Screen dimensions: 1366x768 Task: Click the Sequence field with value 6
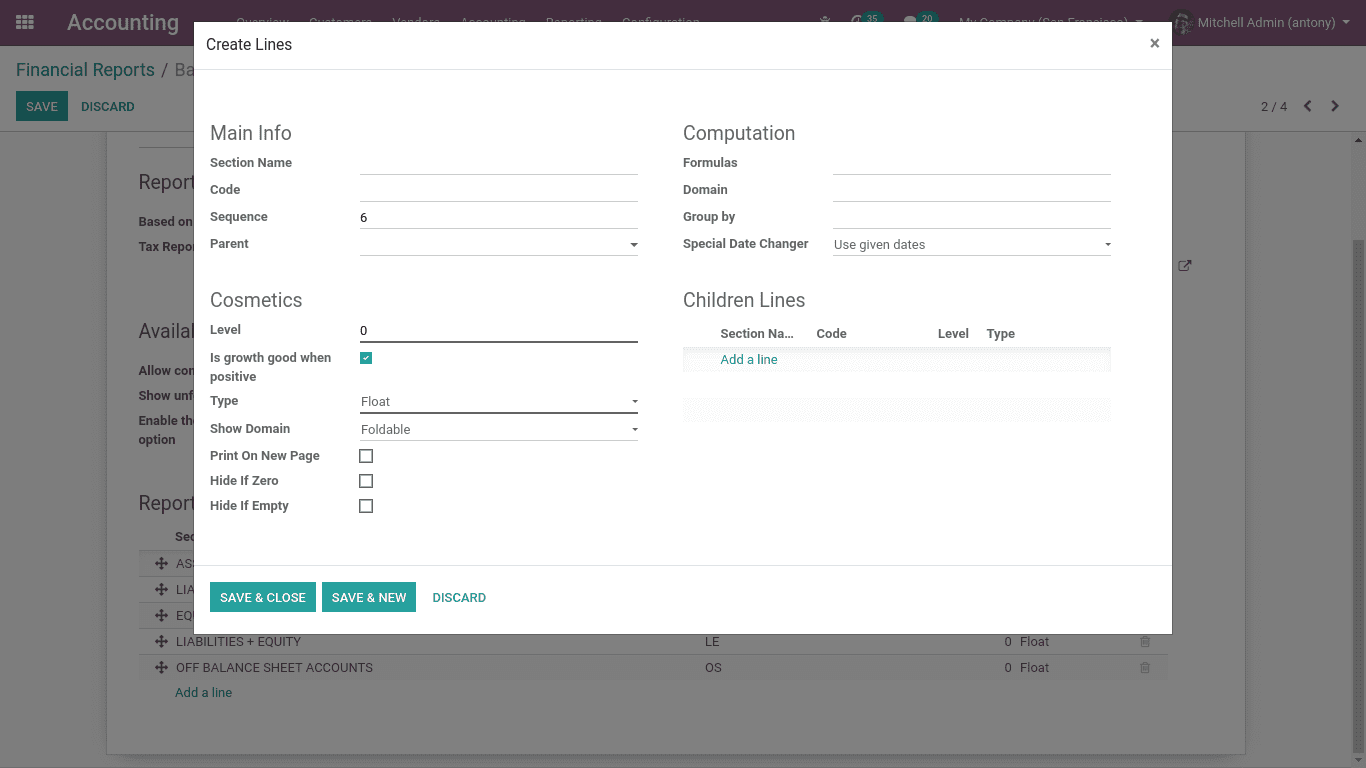point(499,217)
